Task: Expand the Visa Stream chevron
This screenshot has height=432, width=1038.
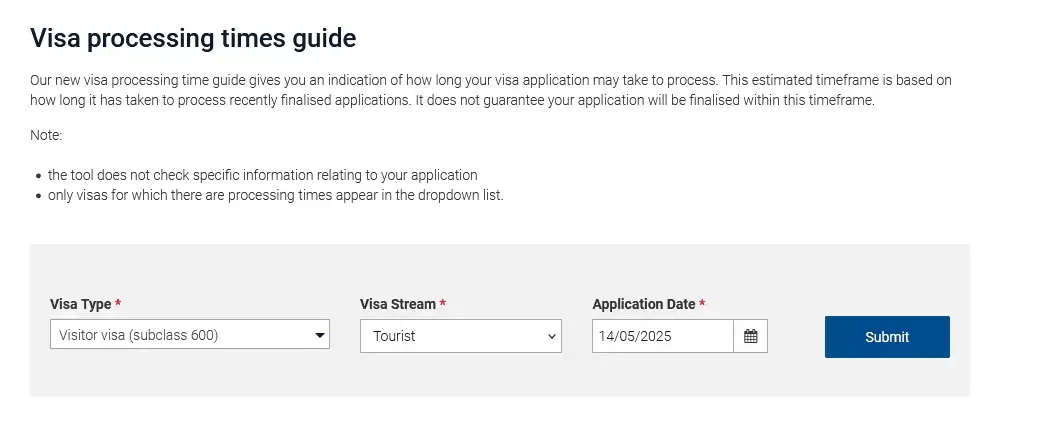Action: [552, 337]
